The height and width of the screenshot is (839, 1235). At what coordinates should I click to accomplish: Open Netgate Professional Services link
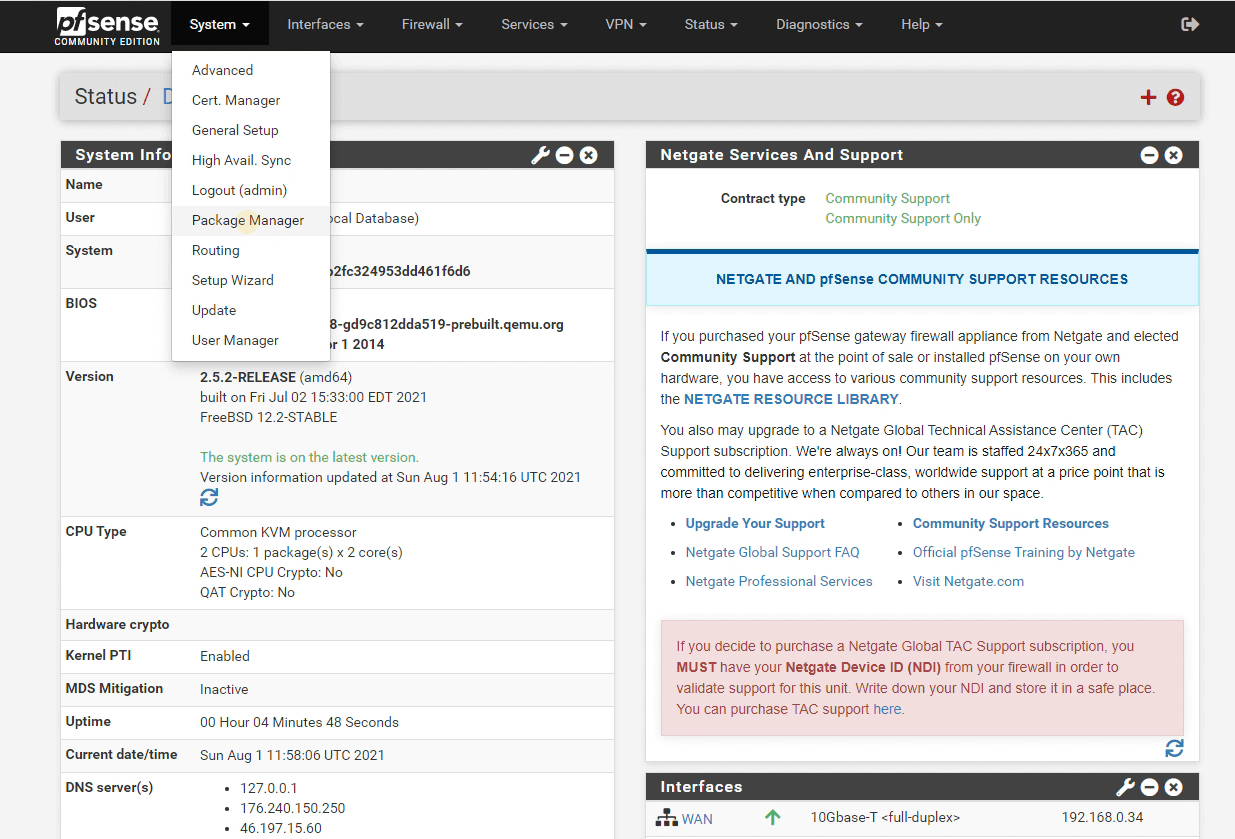point(779,581)
